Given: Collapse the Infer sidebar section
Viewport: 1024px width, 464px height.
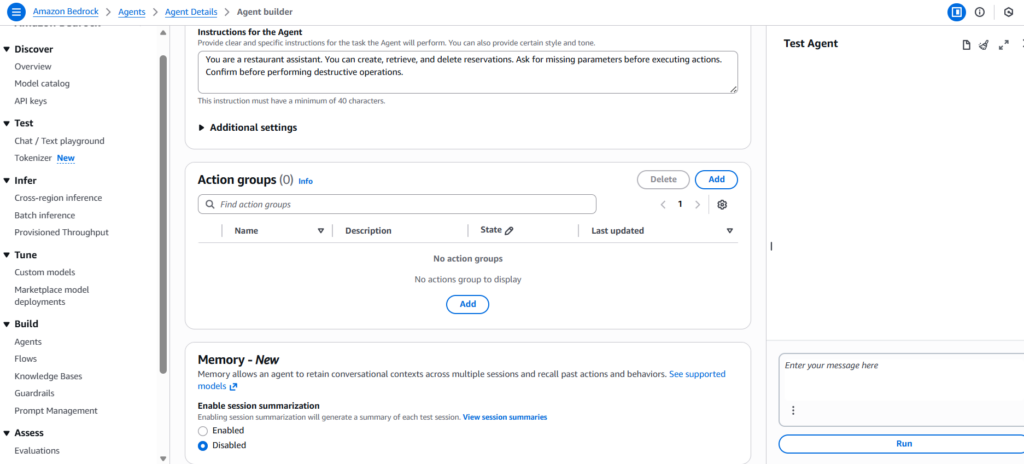Looking at the screenshot, I should (7, 181).
